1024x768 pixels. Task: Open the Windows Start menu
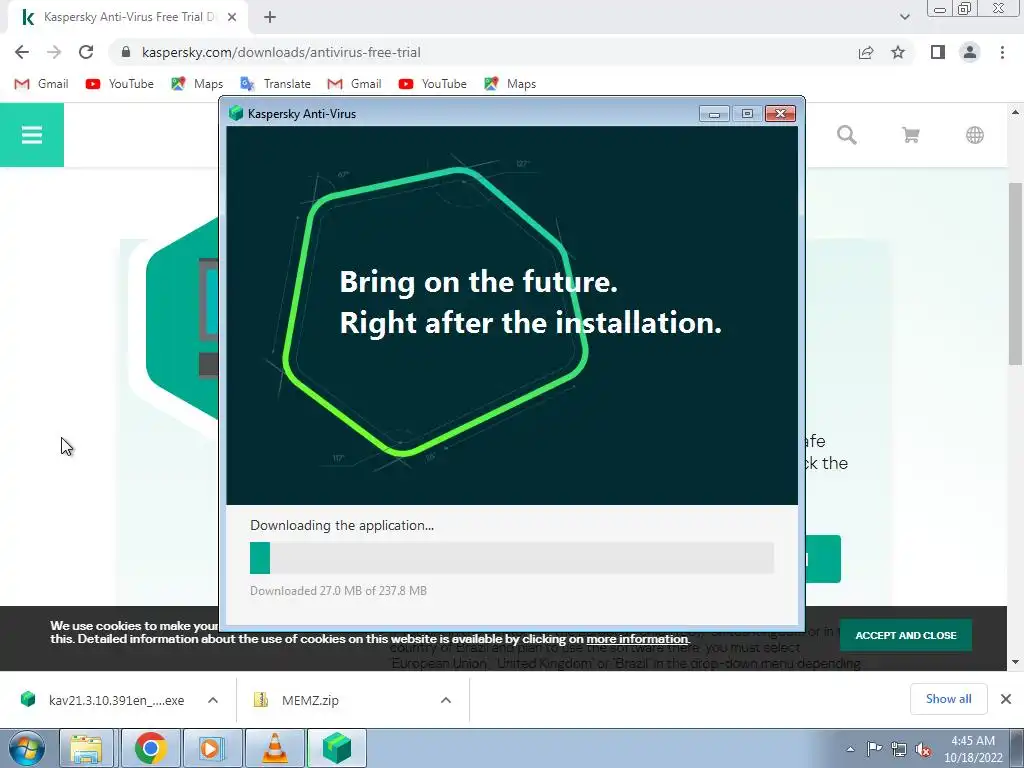click(27, 748)
